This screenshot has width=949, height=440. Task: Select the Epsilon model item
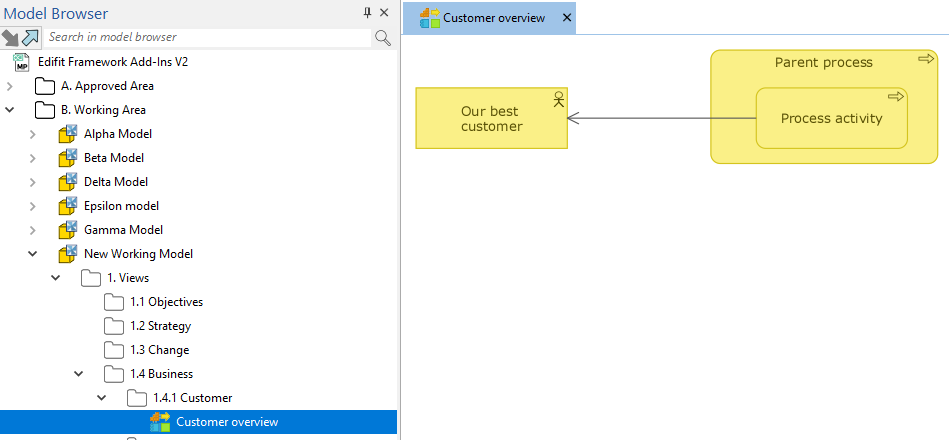point(121,206)
